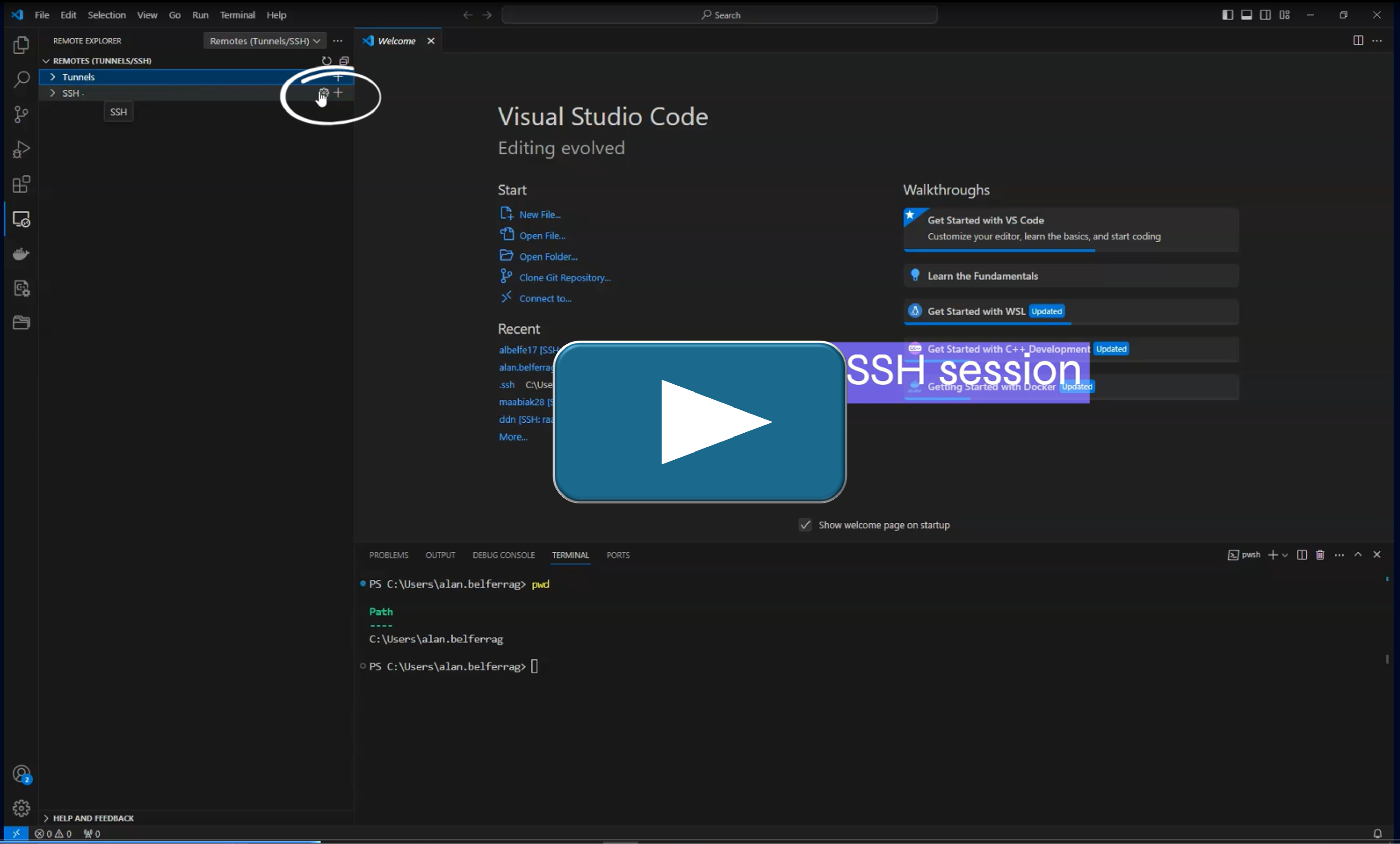1400x844 pixels.
Task: Kill the terminal with trash icon
Action: 1320,555
